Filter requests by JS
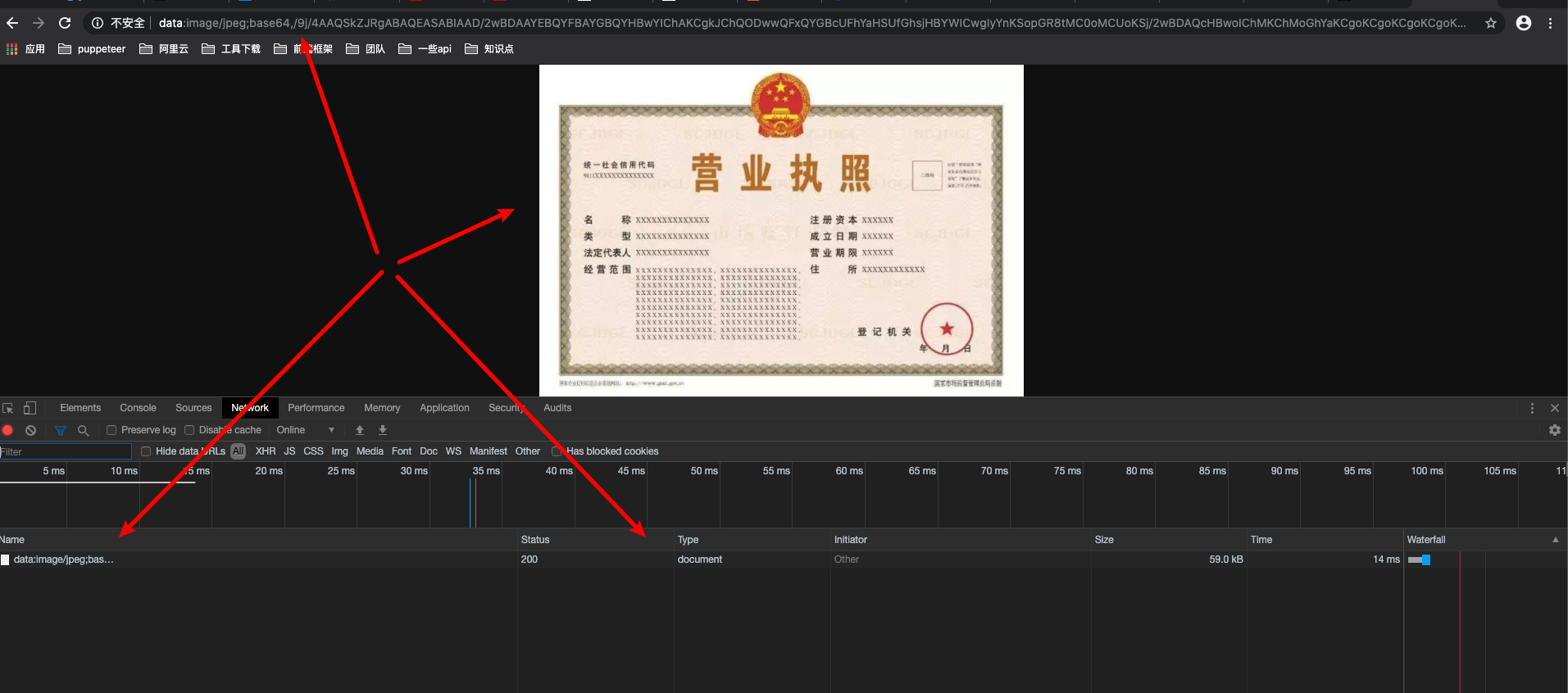Viewport: 1568px width, 693px height. point(289,451)
